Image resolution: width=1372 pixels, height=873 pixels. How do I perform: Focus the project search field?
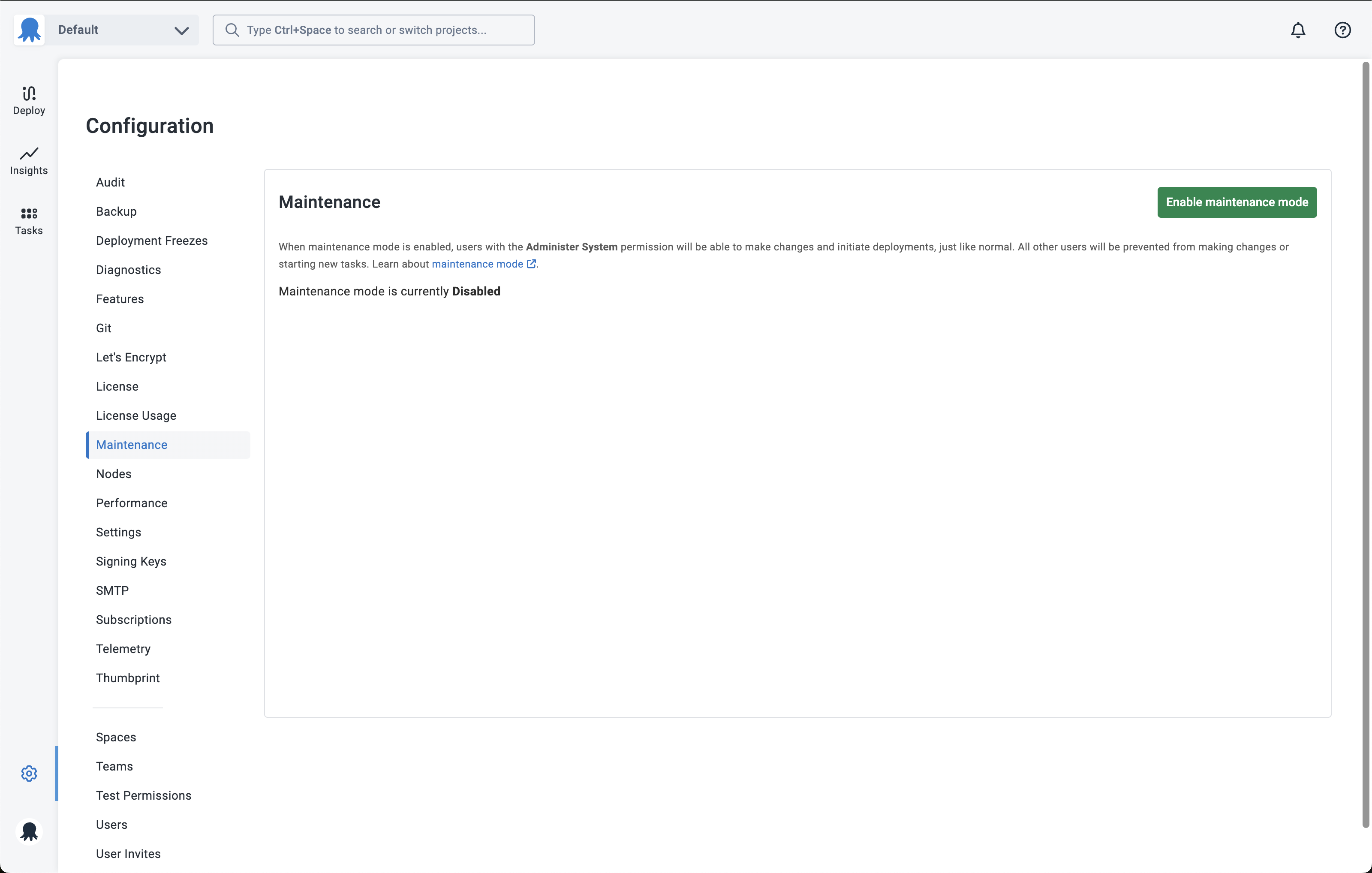click(374, 30)
